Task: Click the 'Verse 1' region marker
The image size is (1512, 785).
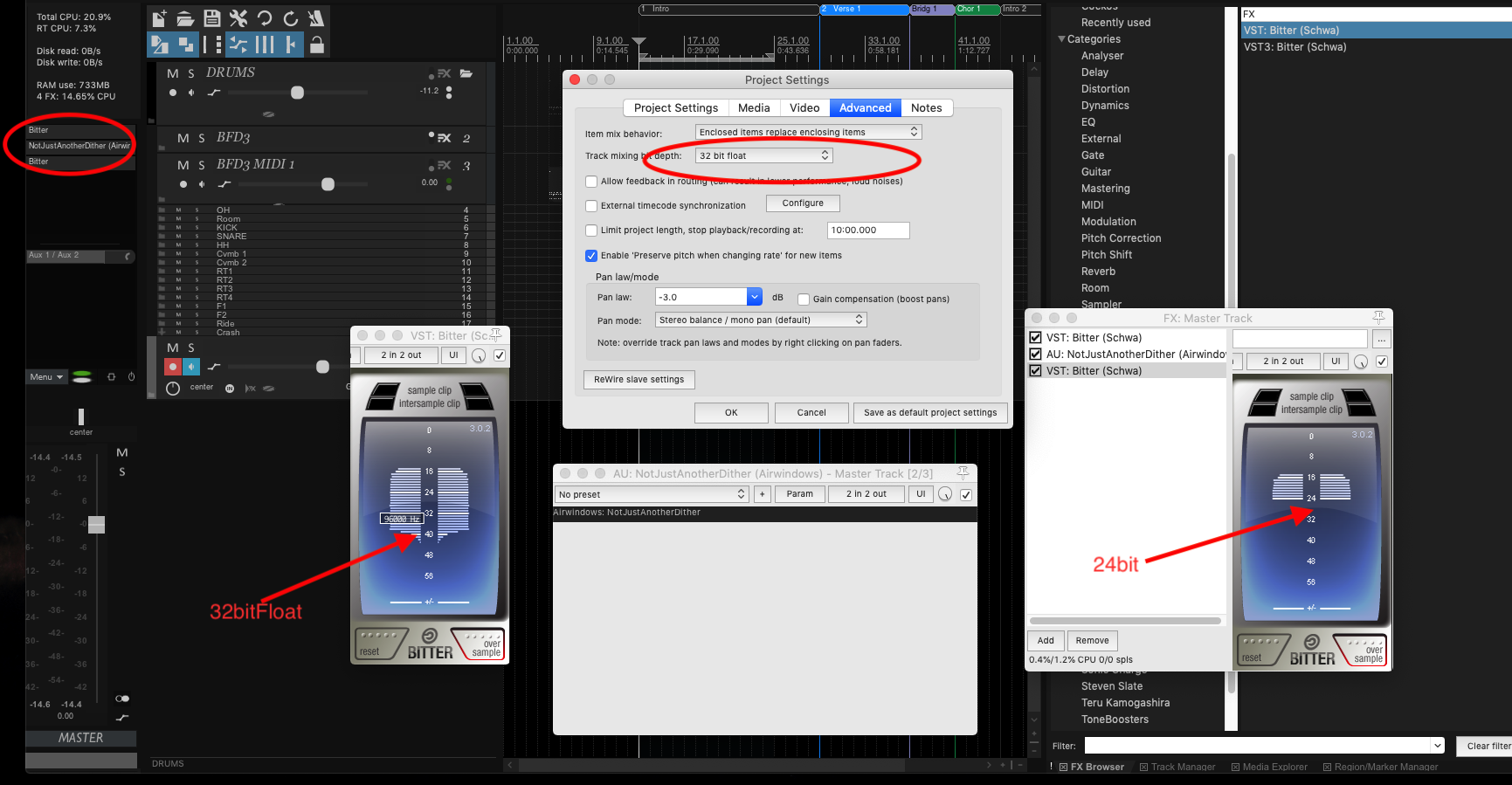Action: click(x=865, y=10)
